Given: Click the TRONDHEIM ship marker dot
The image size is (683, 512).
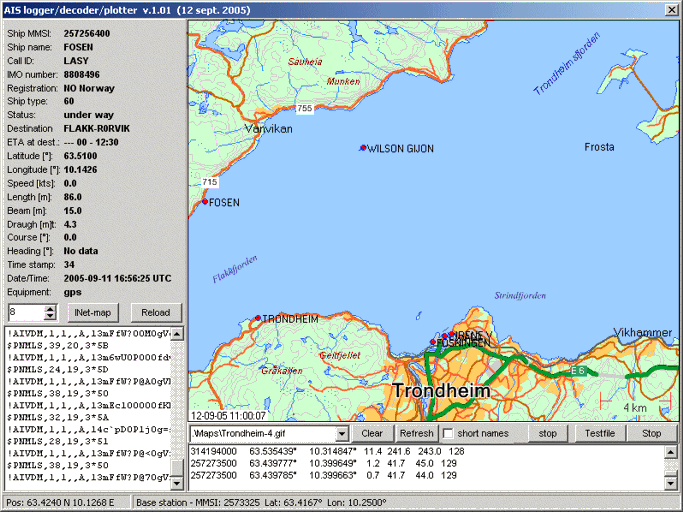Looking at the screenshot, I should [x=257, y=319].
